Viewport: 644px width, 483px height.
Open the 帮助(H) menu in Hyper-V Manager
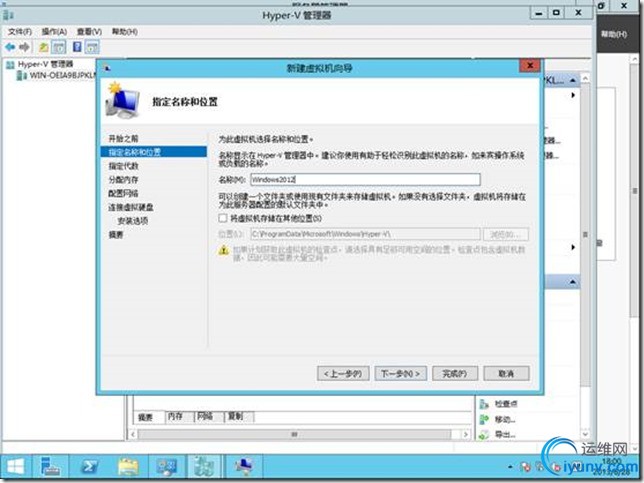click(x=125, y=32)
